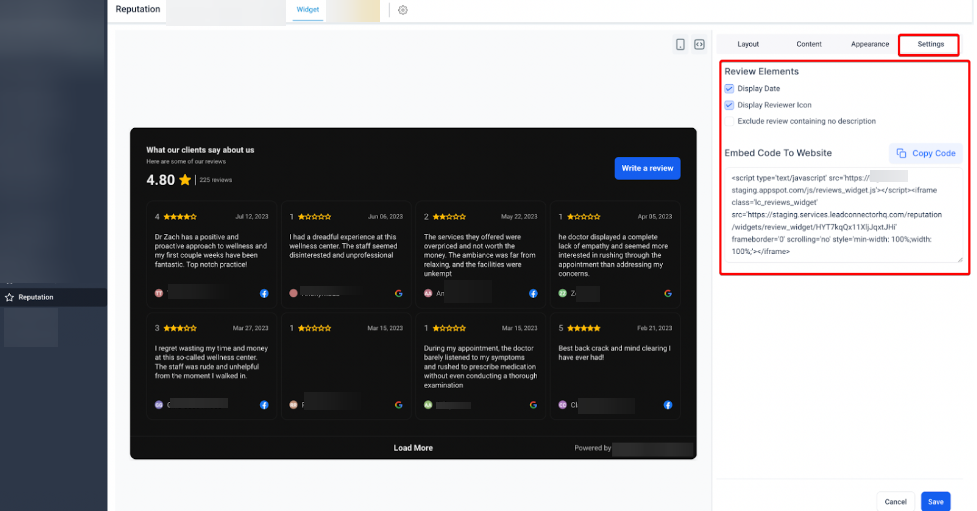Click the copy icon in Copy Code button

901,153
